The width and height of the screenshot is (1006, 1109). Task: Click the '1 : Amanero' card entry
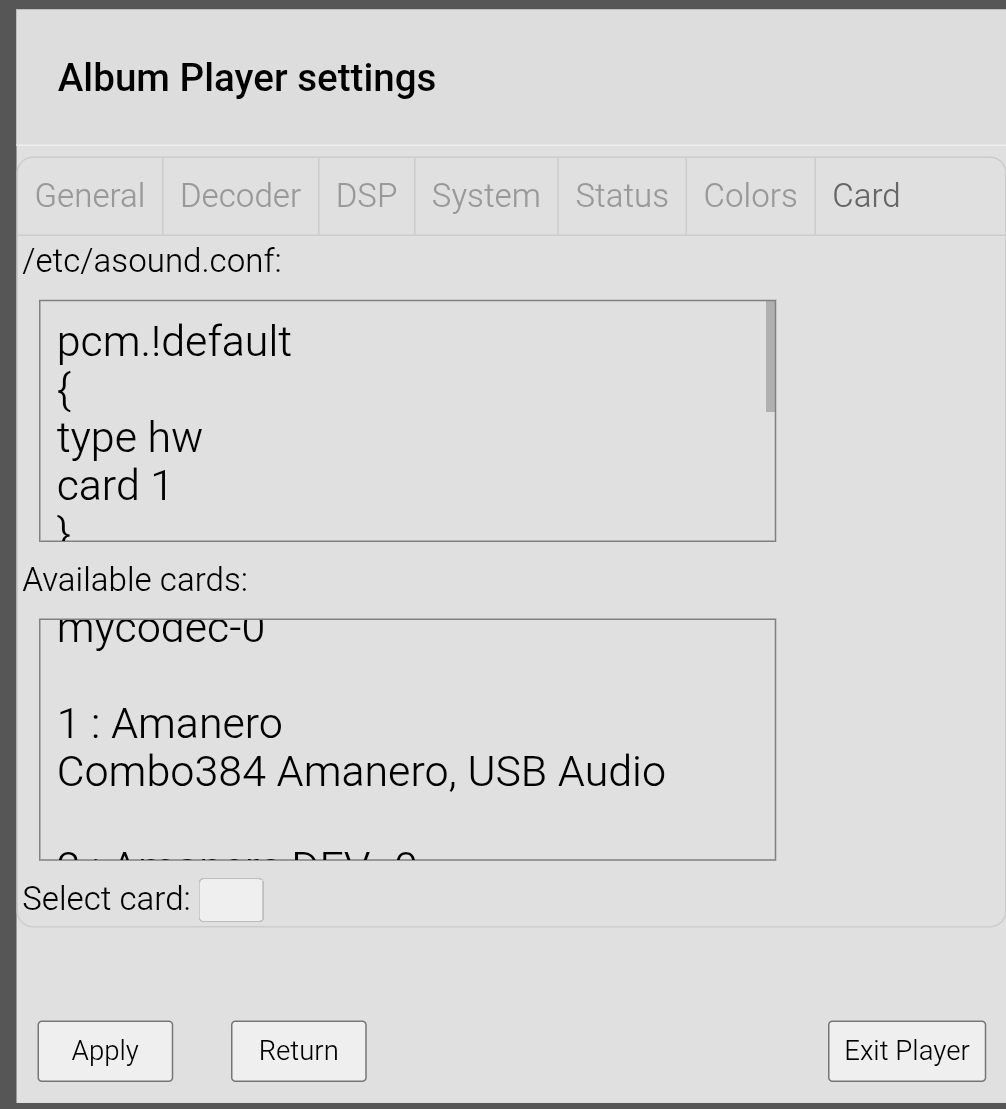170,724
